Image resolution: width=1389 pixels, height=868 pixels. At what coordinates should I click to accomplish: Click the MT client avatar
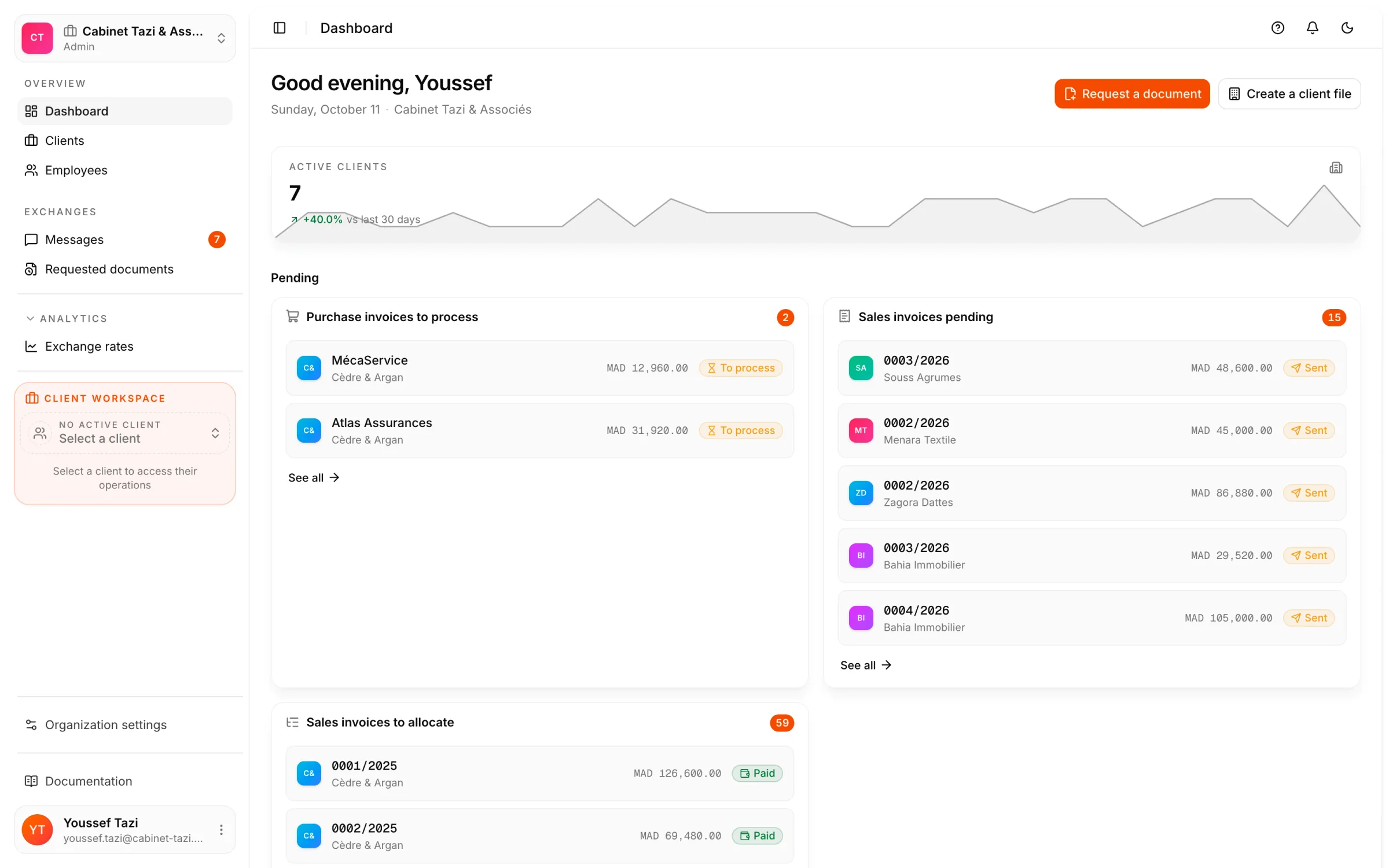pos(861,431)
